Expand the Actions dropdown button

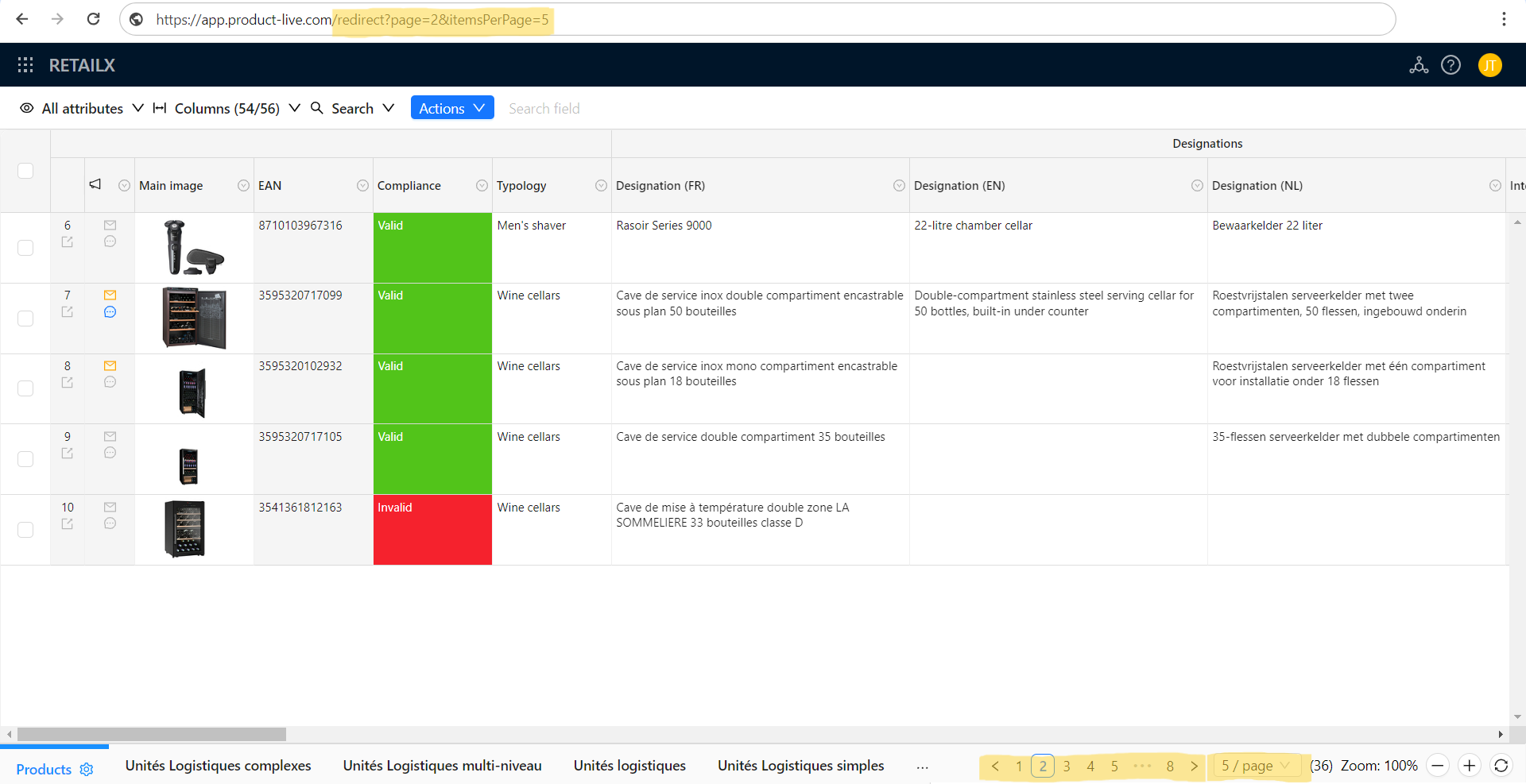coord(451,108)
